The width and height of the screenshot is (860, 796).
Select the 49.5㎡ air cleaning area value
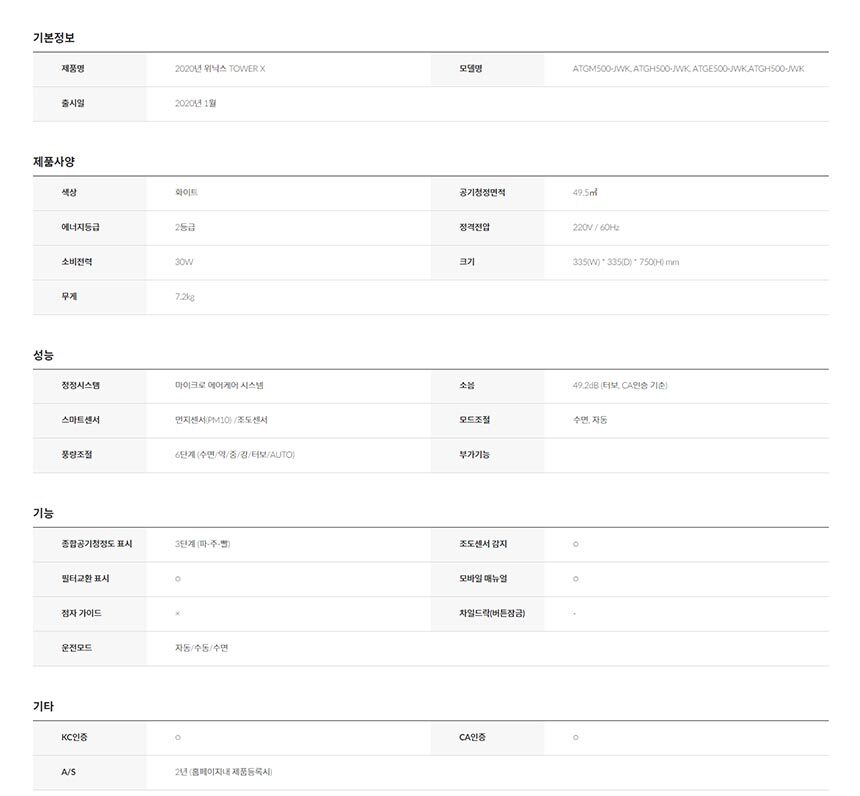click(586, 192)
